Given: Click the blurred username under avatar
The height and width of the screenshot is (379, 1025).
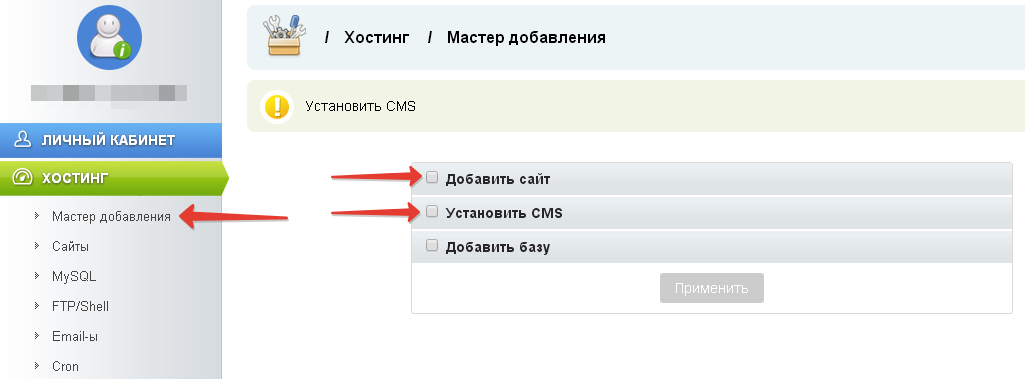Looking at the screenshot, I should pos(109,93).
